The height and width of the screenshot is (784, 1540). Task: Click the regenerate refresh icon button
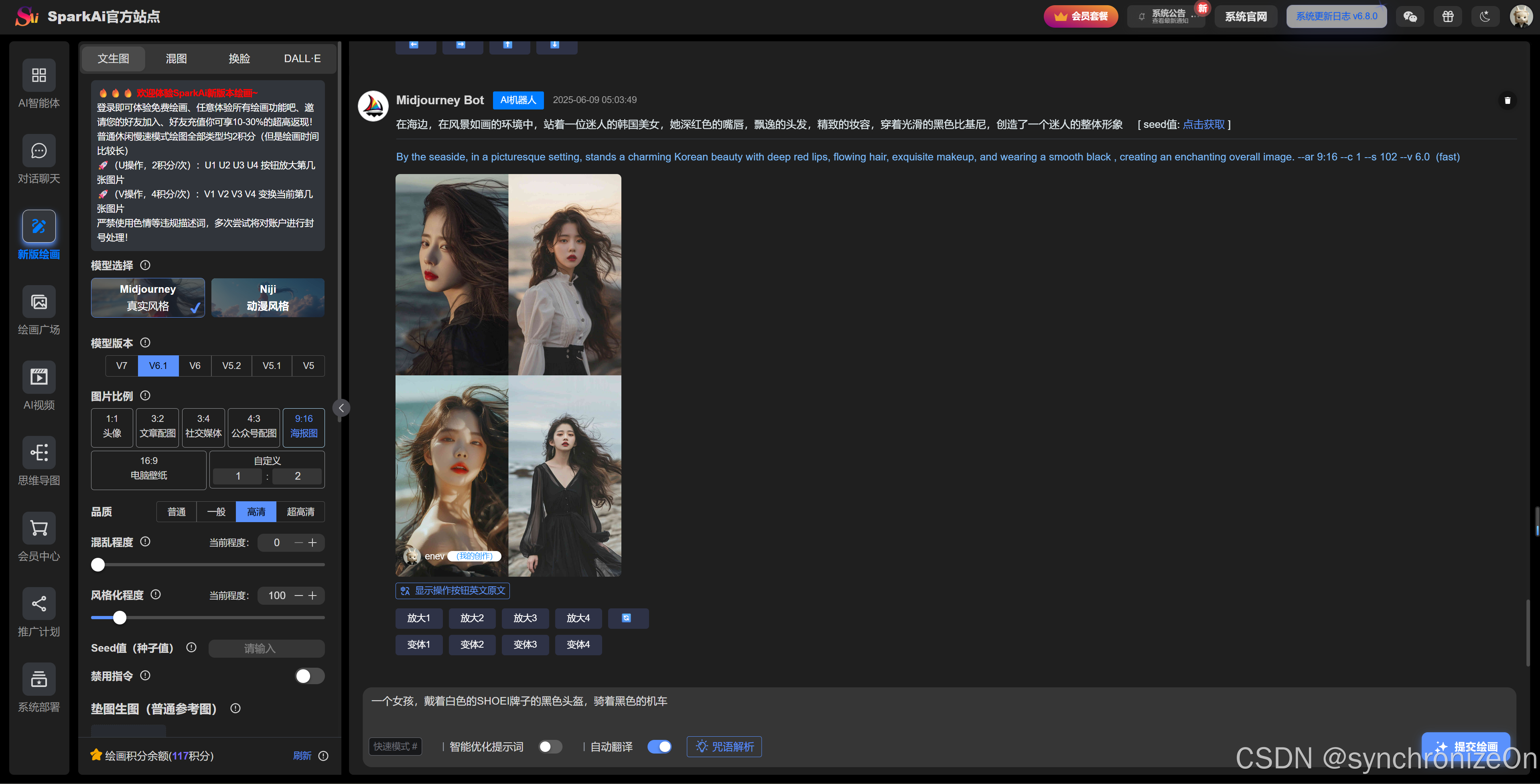pyautogui.click(x=627, y=618)
